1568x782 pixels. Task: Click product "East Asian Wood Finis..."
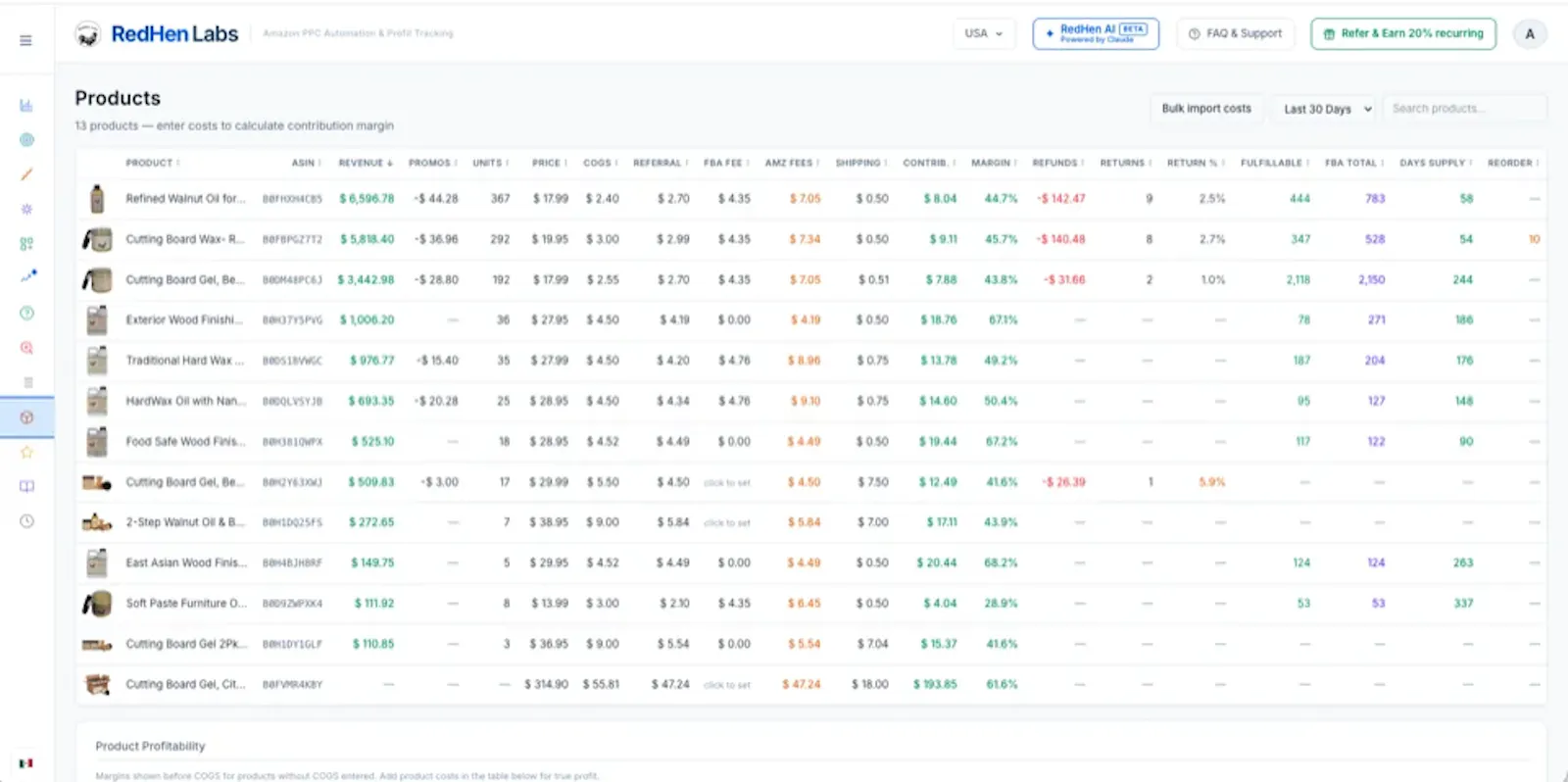tap(184, 563)
